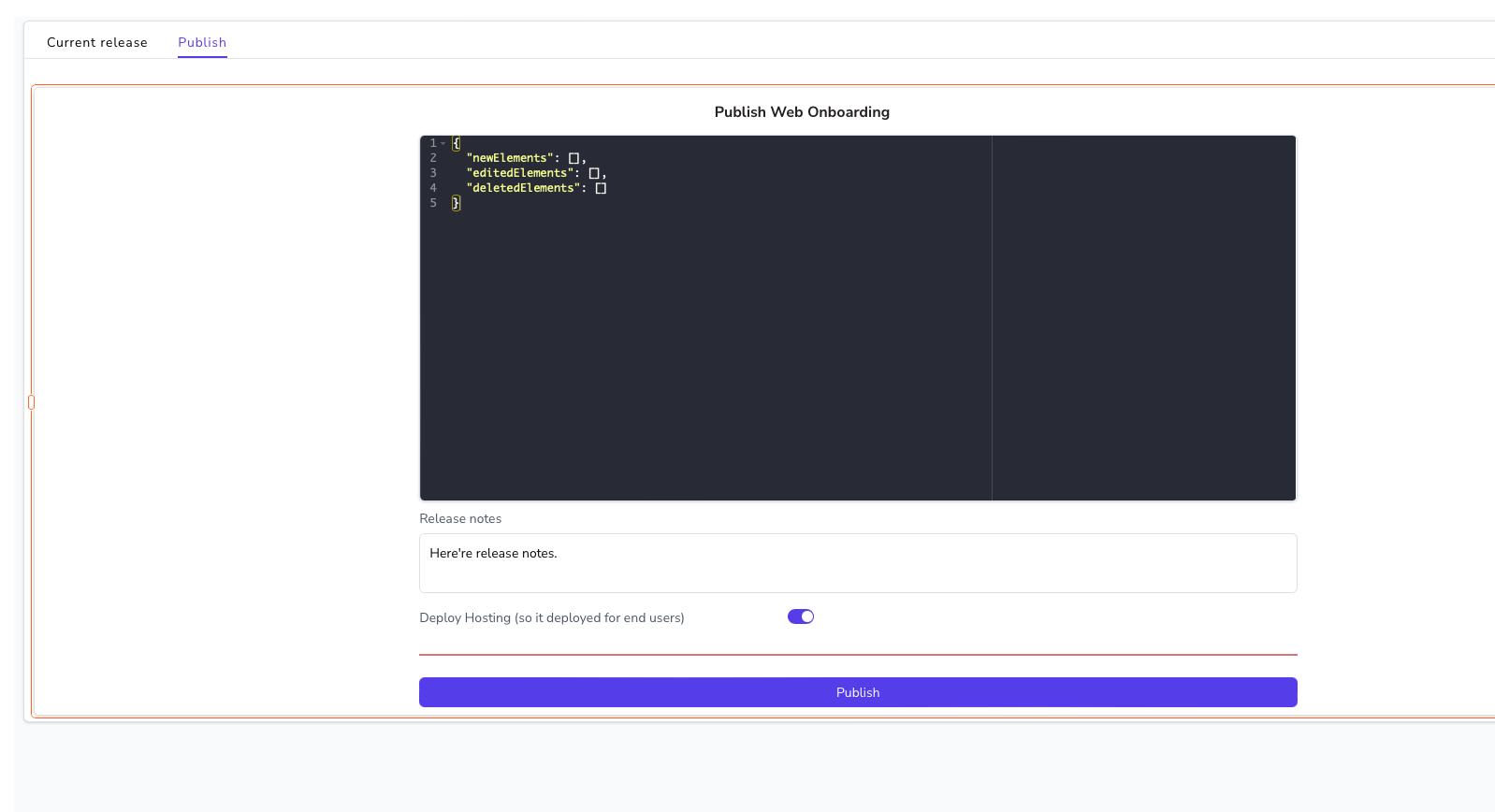Collapse the JSON fold arrow on line 1
Screen dimensions: 1495x812
(x=443, y=143)
